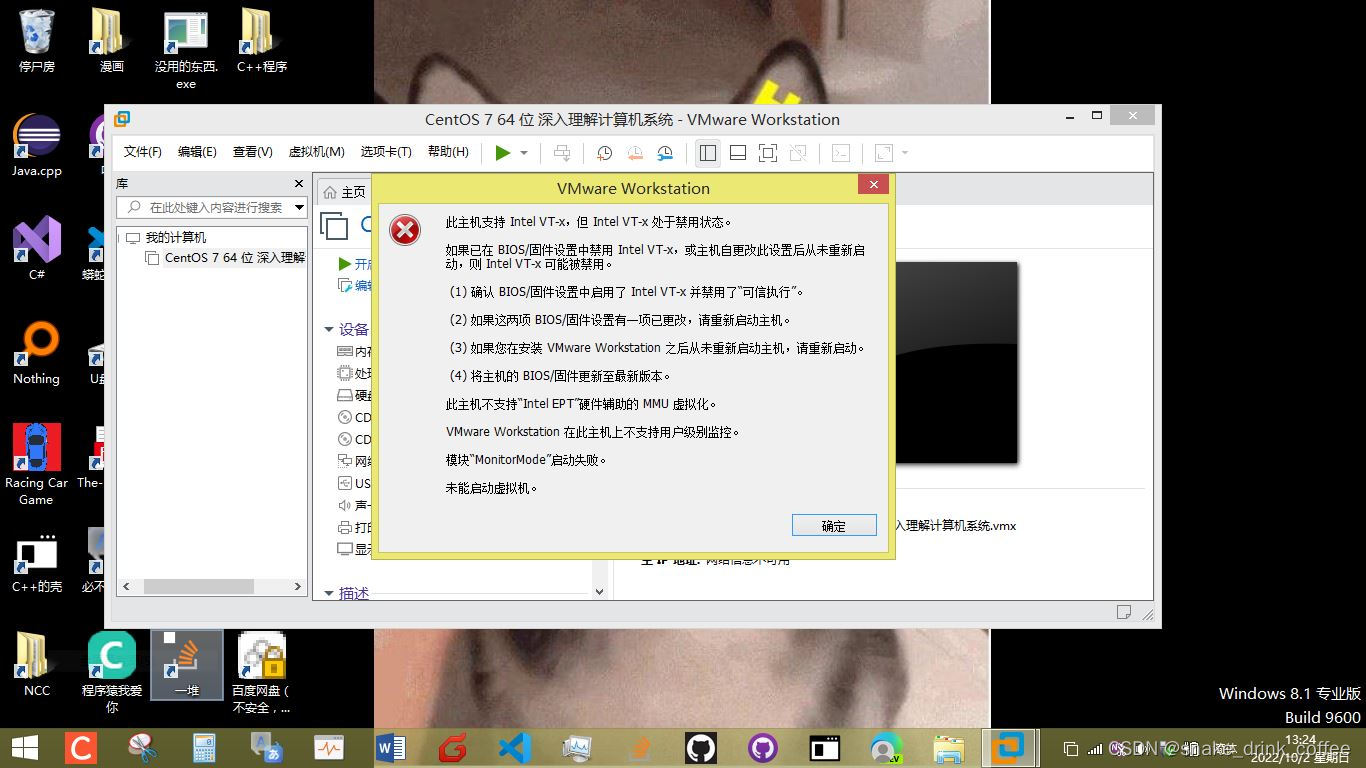Open the power options dropdown arrow
Image resolution: width=1366 pixels, height=768 pixels.
point(524,153)
